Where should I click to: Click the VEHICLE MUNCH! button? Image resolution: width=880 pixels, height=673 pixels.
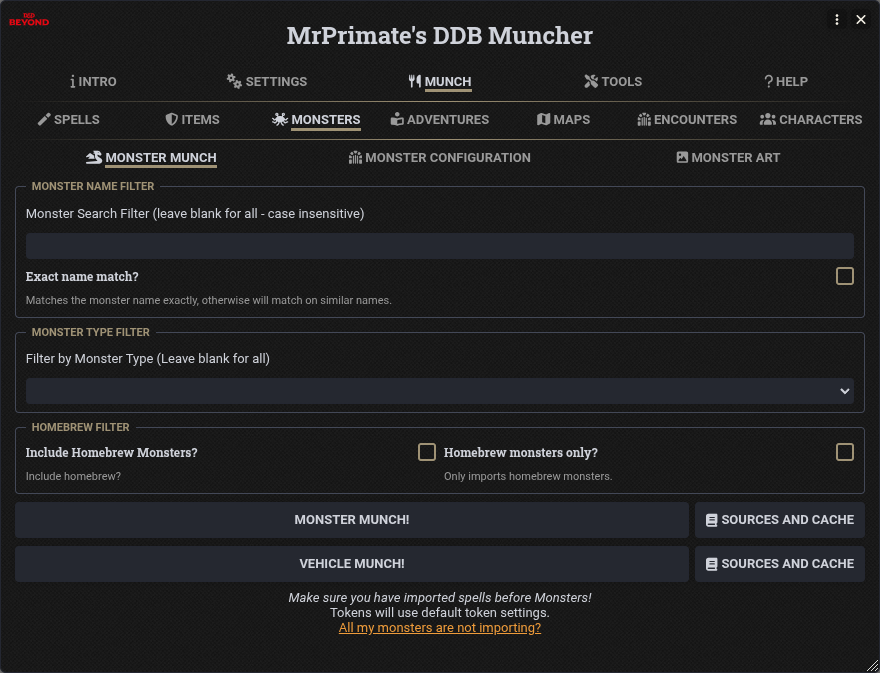(x=352, y=564)
